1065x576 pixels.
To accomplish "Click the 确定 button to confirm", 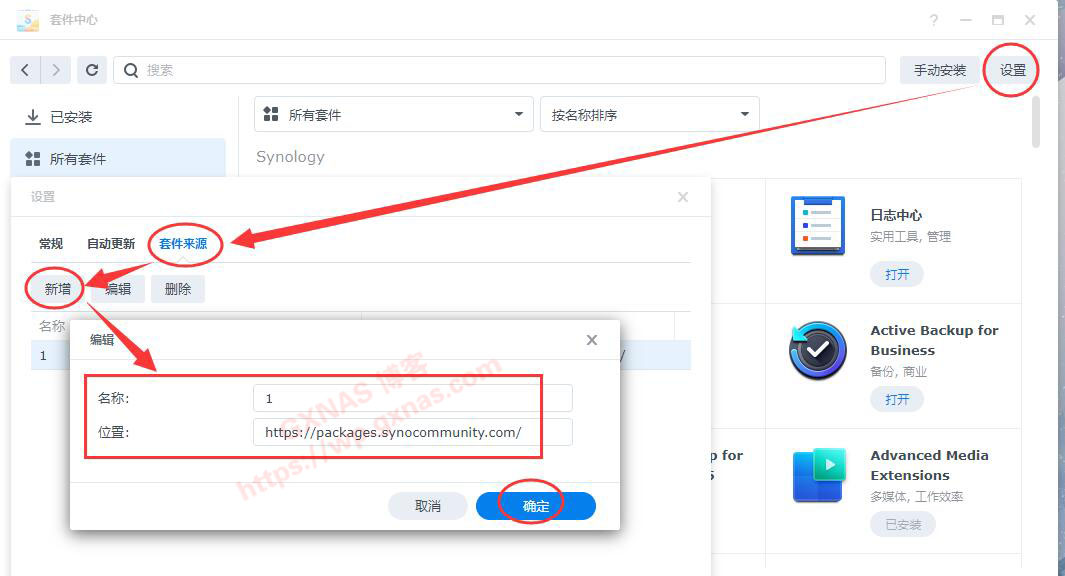I will point(535,505).
